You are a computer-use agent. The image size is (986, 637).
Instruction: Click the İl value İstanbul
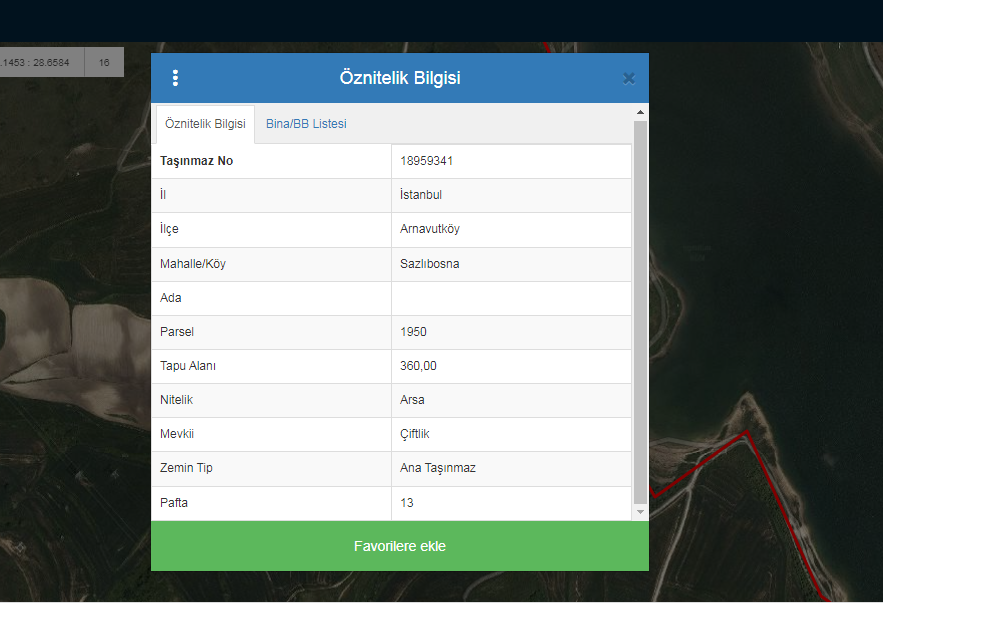click(x=421, y=195)
